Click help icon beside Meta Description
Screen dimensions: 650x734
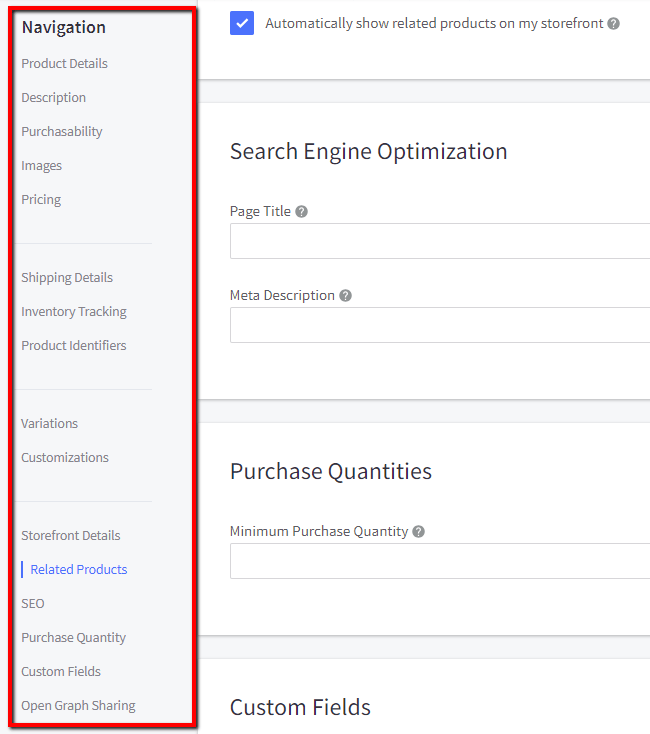point(345,296)
